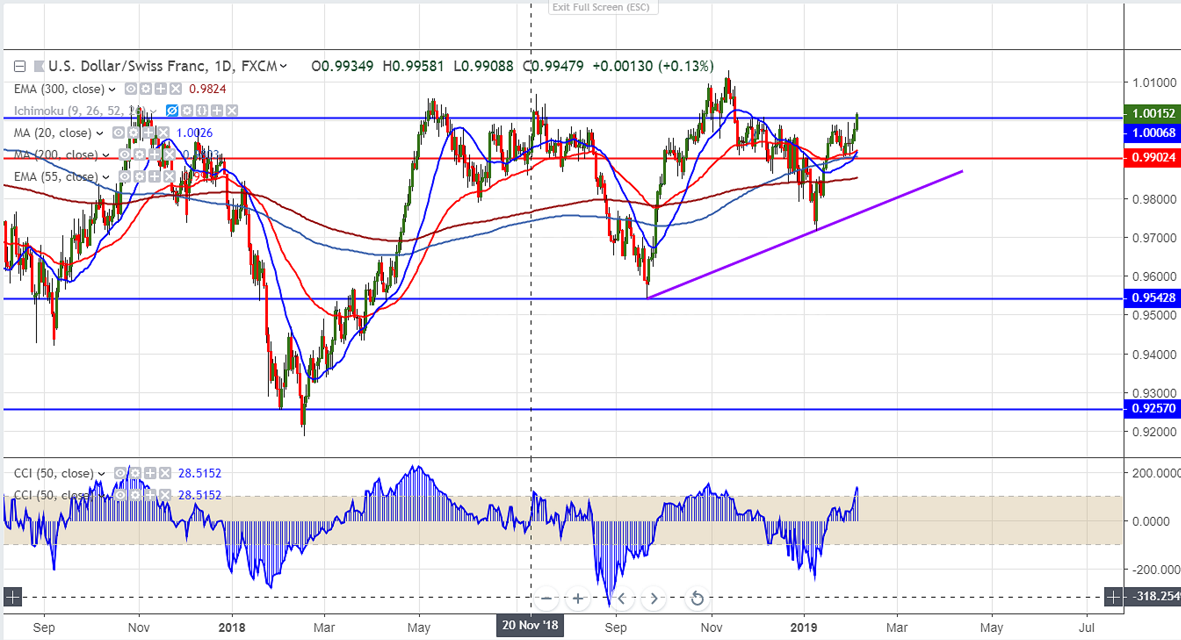Collapse the indicator legend with minus box
Image resolution: width=1181 pixels, height=640 pixels.
(20, 66)
